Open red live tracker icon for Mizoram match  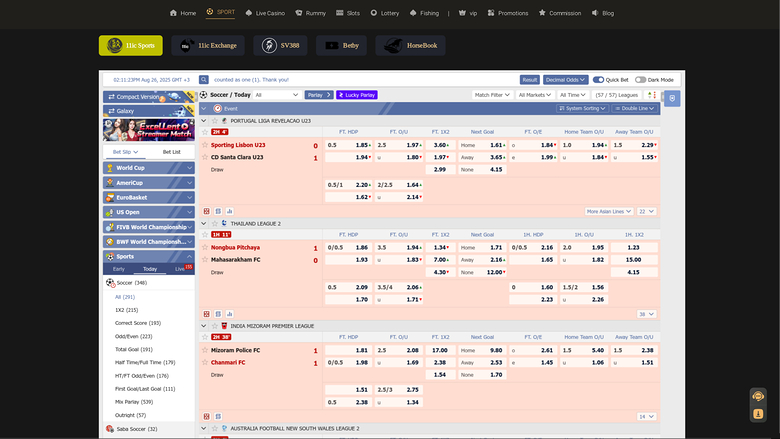click(x=206, y=417)
